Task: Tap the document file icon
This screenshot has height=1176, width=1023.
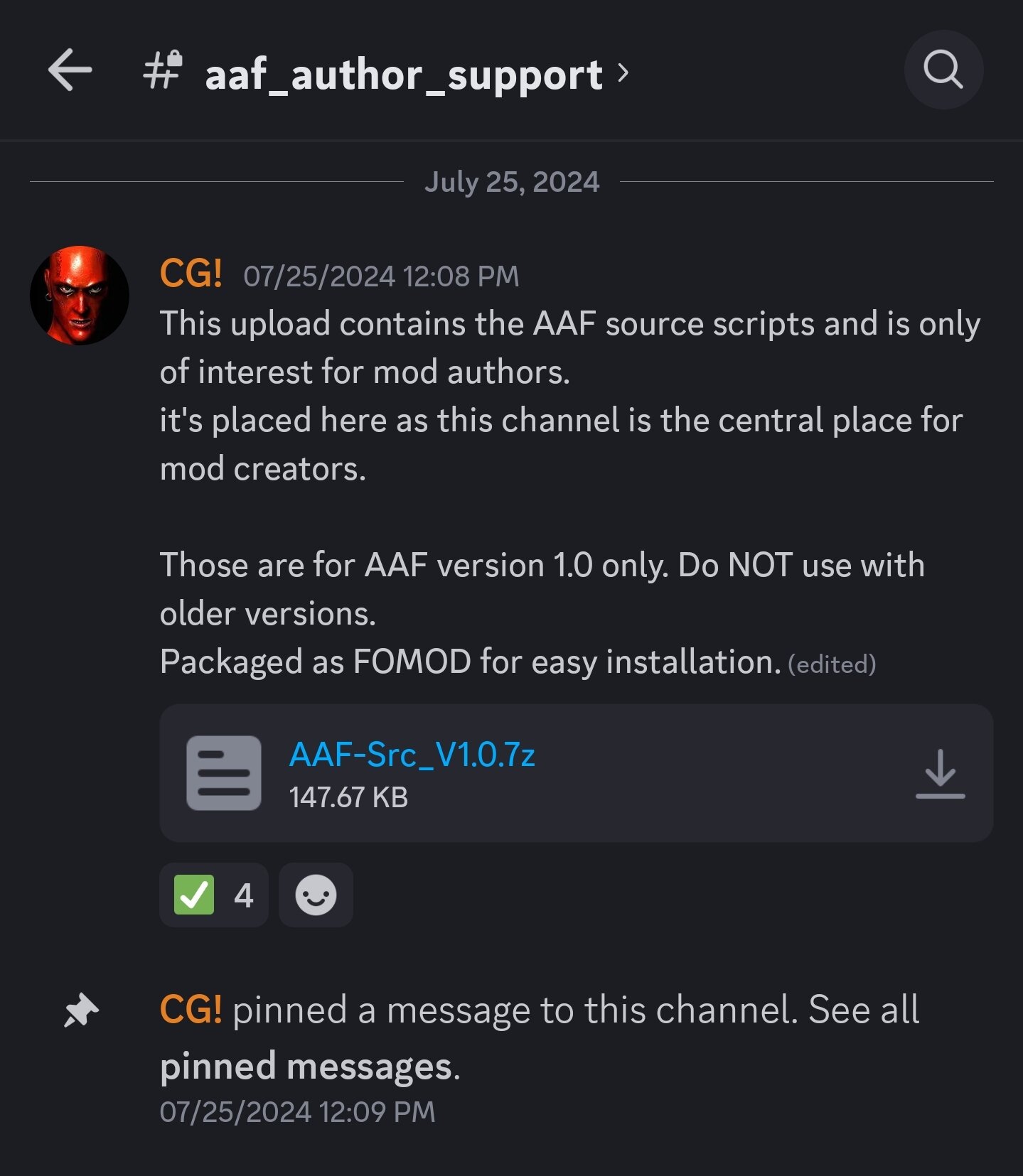Action: tap(223, 773)
